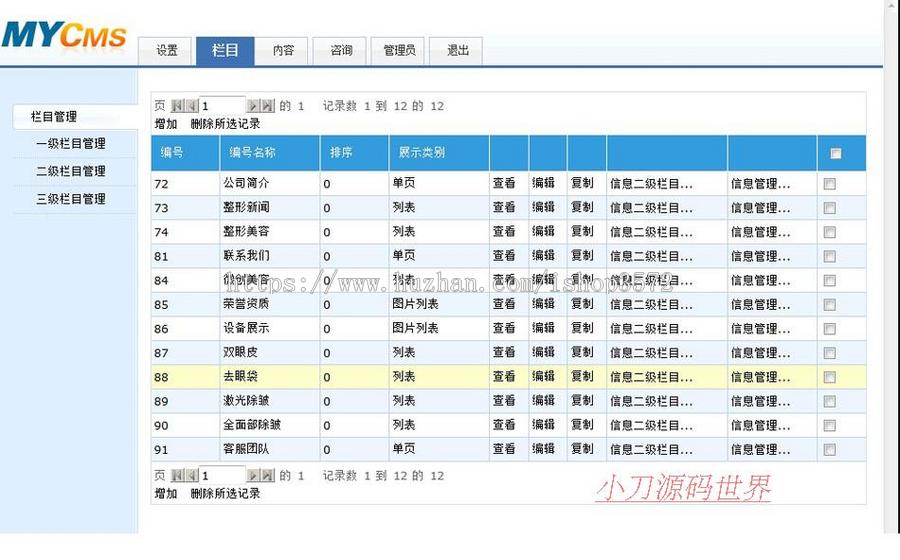Switch to the 咨询 tab
The image size is (900, 560).
(341, 50)
